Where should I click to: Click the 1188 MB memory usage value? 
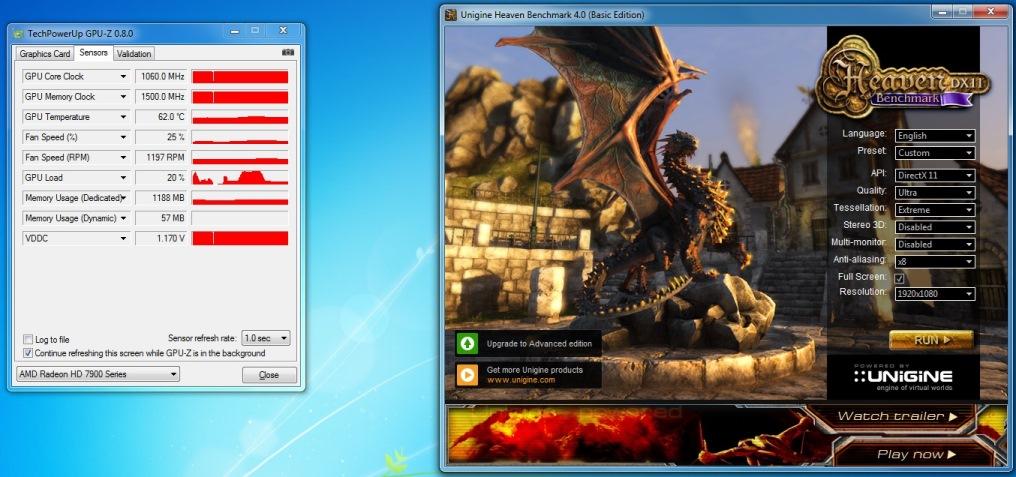[161, 198]
